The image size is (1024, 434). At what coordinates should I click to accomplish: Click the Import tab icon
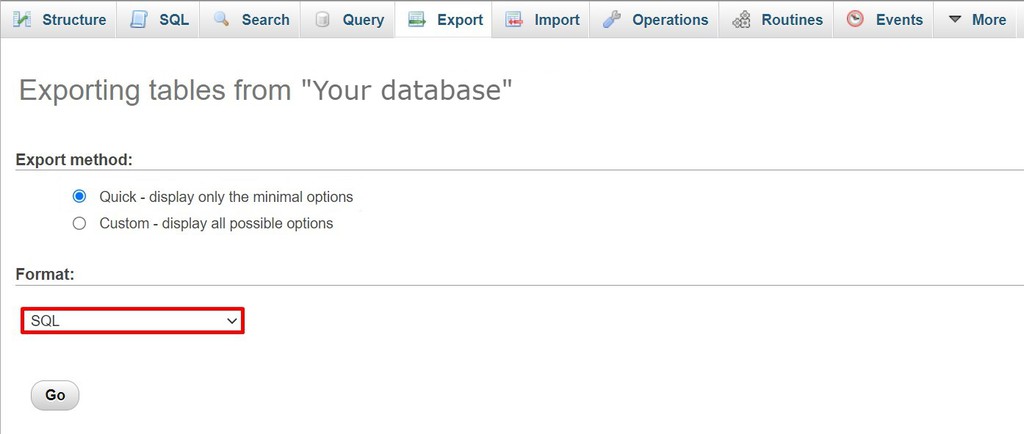coord(514,19)
